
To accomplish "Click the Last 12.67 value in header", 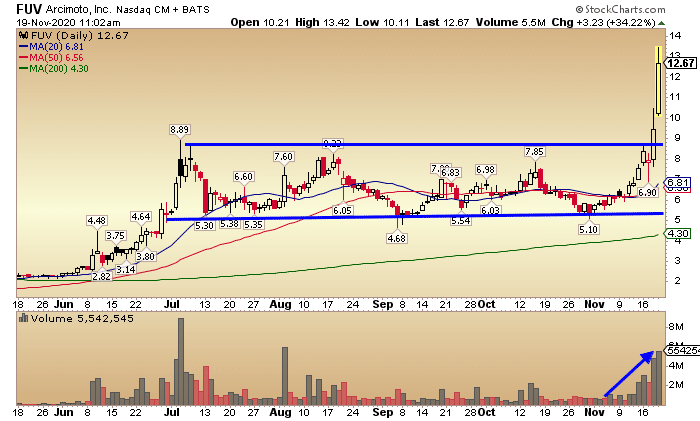I will (442, 22).
